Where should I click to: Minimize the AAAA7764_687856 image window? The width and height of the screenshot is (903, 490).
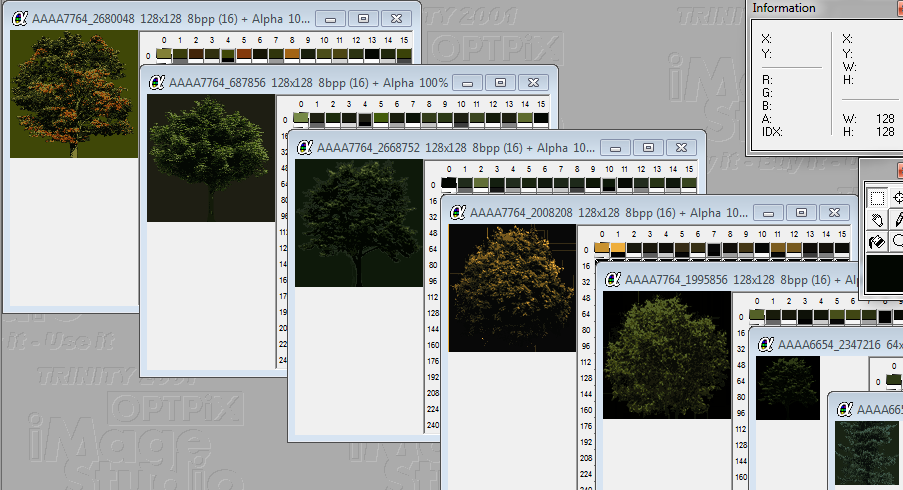[x=471, y=82]
